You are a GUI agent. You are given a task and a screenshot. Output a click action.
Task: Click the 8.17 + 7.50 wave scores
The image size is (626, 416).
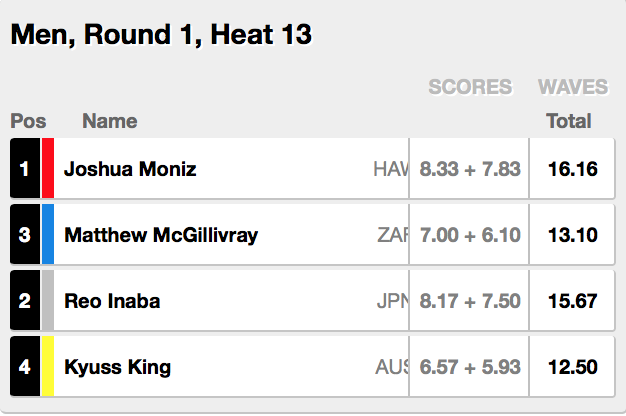point(470,301)
